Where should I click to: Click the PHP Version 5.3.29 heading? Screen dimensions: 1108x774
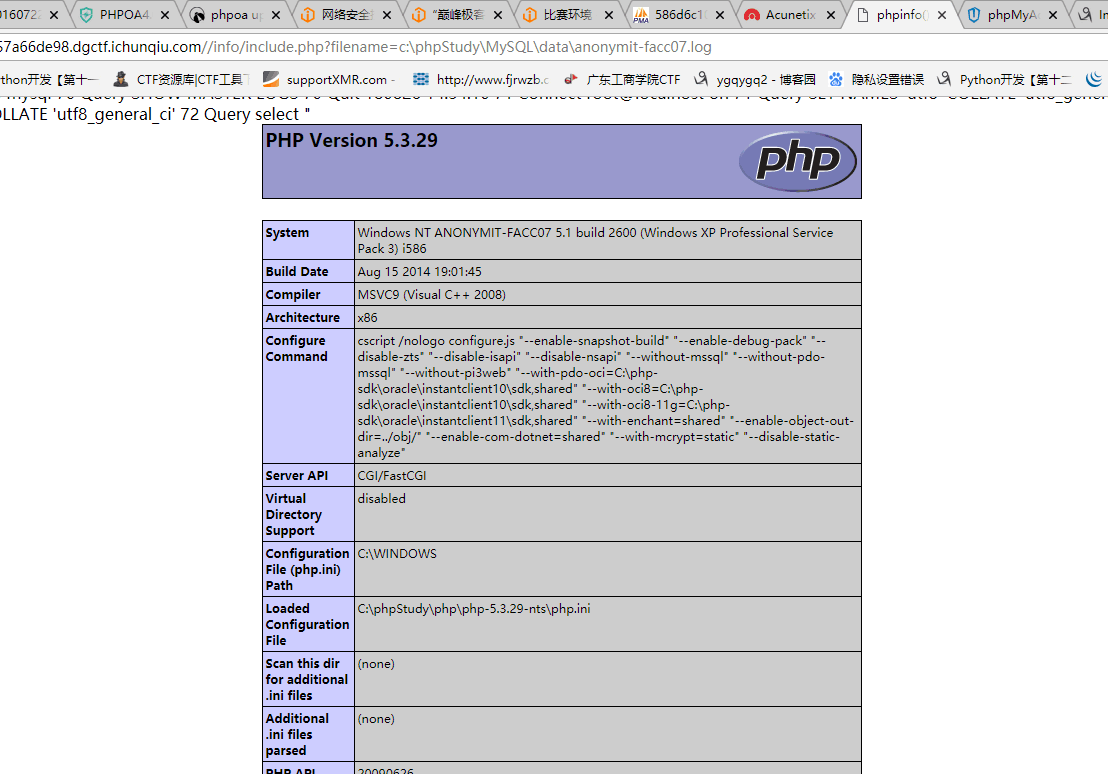click(x=352, y=141)
